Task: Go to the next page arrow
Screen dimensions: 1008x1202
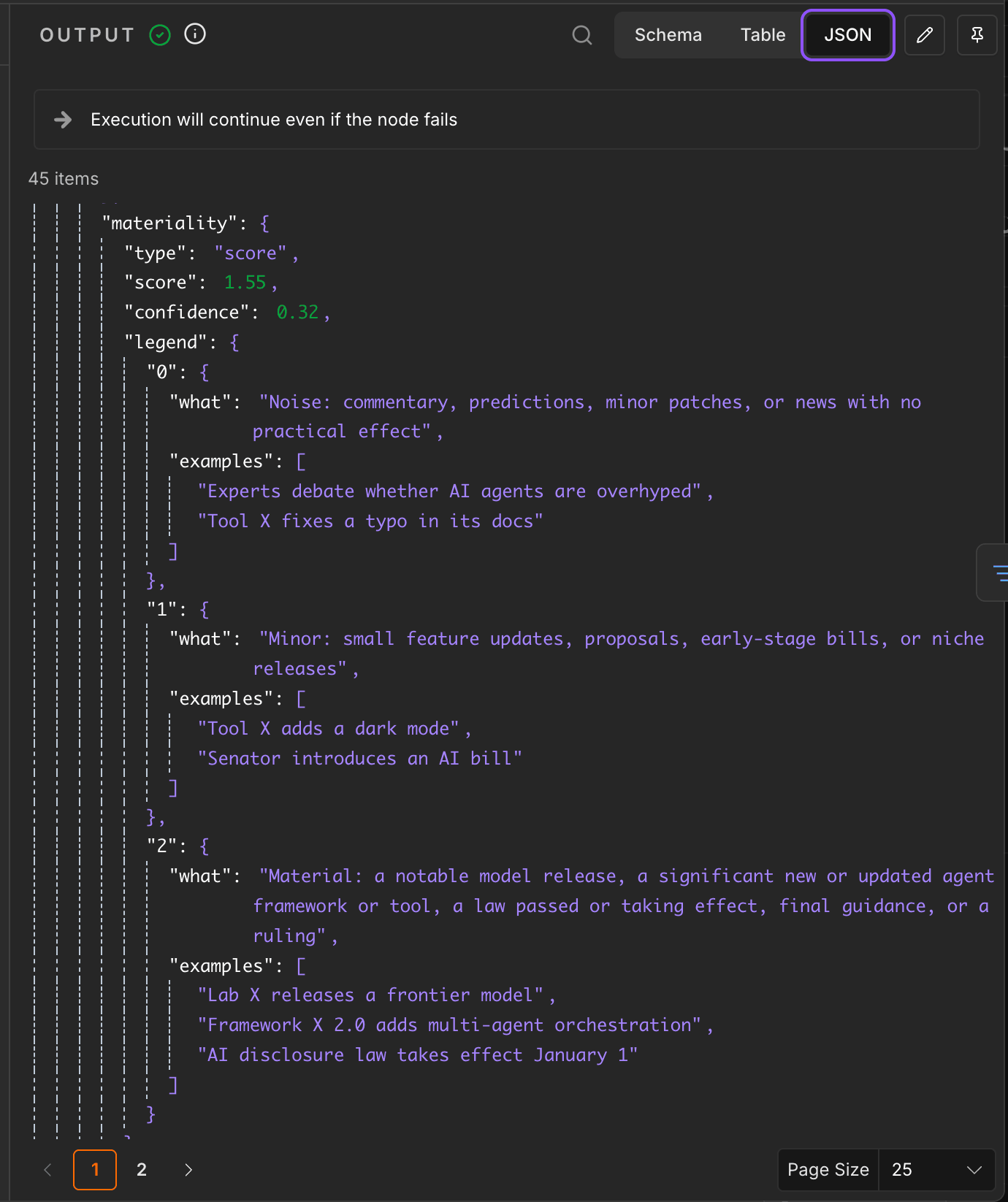Action: click(188, 1170)
